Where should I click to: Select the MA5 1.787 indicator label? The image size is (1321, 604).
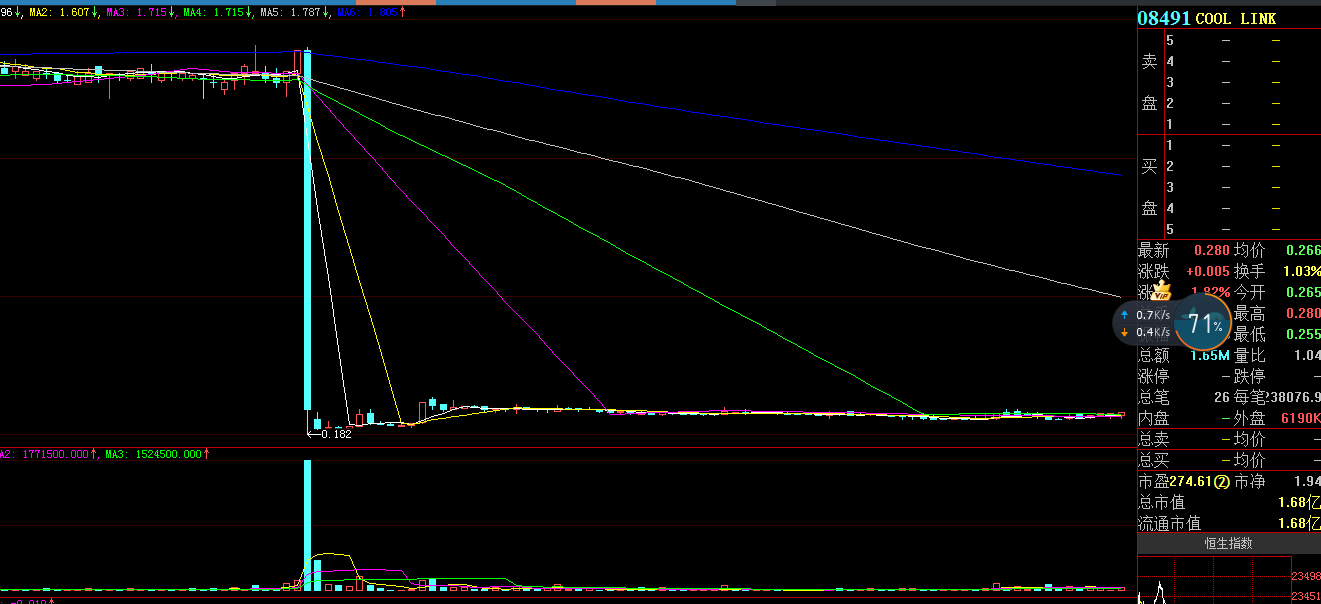[294, 13]
